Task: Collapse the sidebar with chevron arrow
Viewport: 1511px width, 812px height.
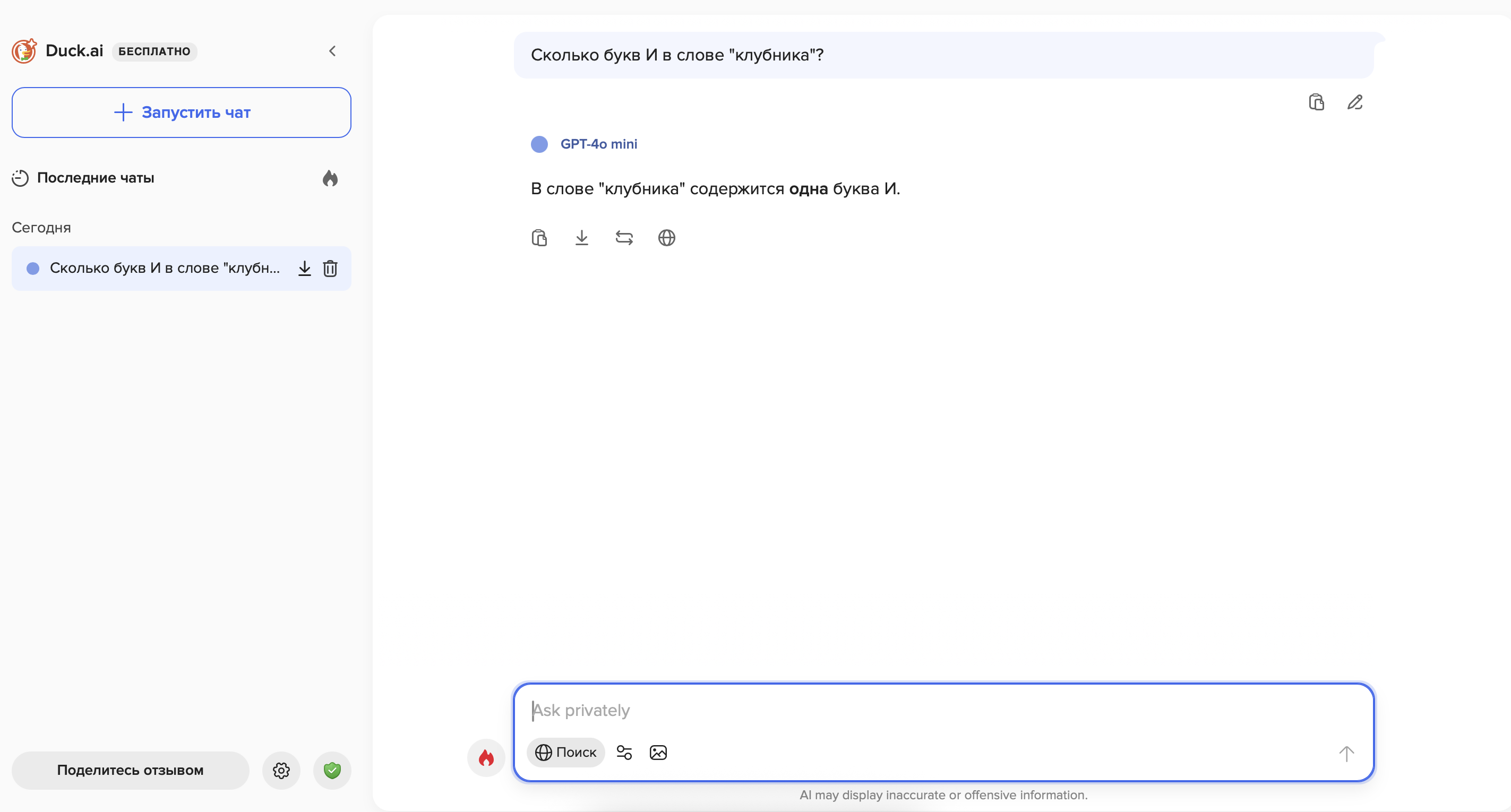Action: tap(332, 51)
